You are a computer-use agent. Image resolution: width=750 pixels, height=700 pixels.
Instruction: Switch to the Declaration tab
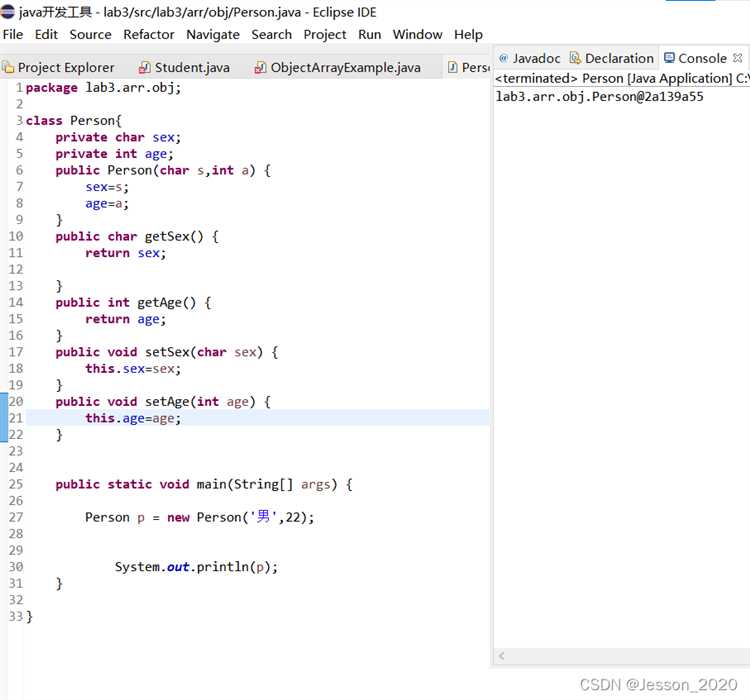point(612,58)
